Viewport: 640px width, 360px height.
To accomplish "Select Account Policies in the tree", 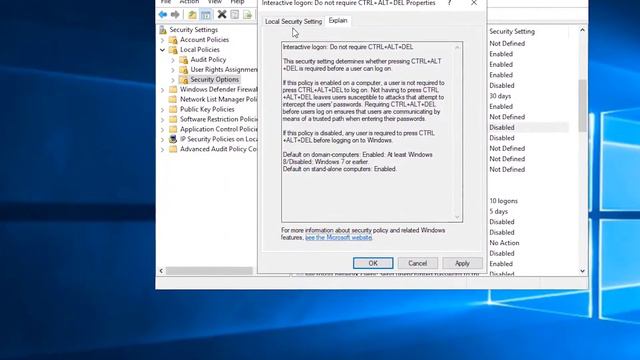I will point(204,40).
